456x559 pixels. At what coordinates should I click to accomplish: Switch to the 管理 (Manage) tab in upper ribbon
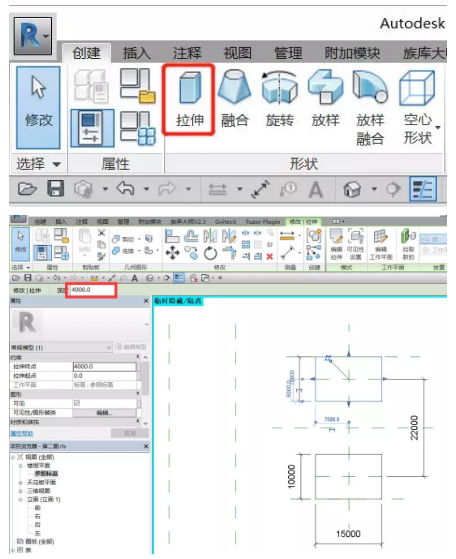click(288, 53)
